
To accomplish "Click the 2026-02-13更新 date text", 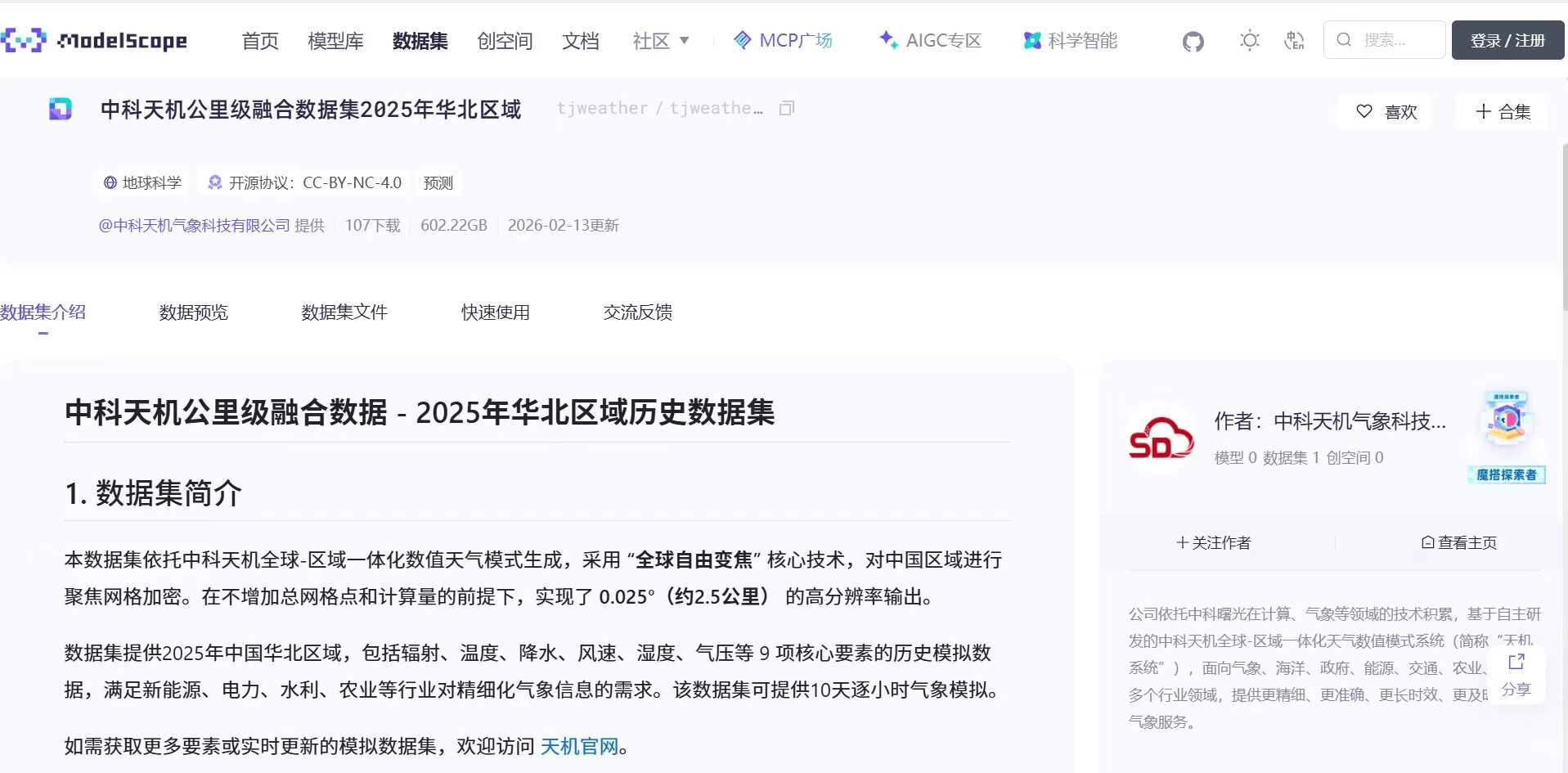I will pos(564,225).
